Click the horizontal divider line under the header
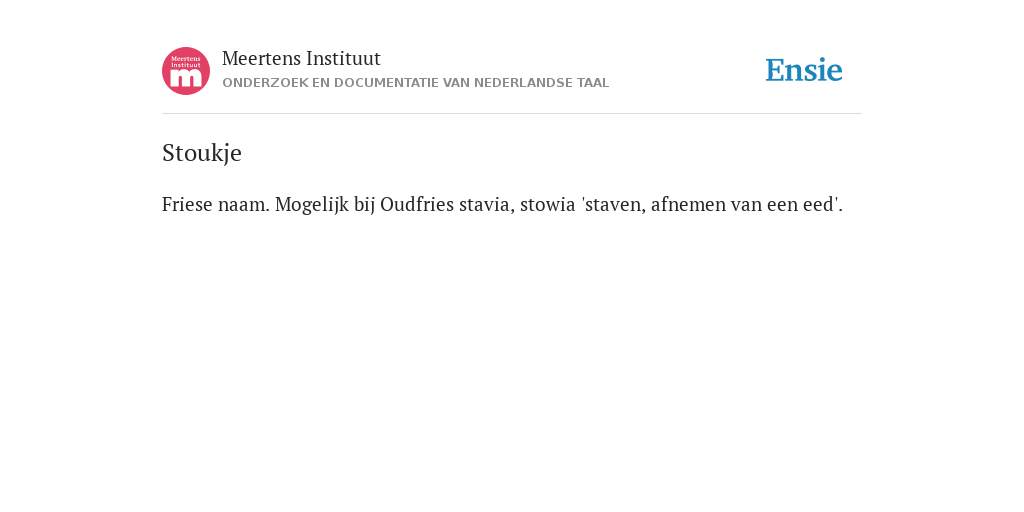This screenshot has width=1024, height=512. click(x=512, y=114)
